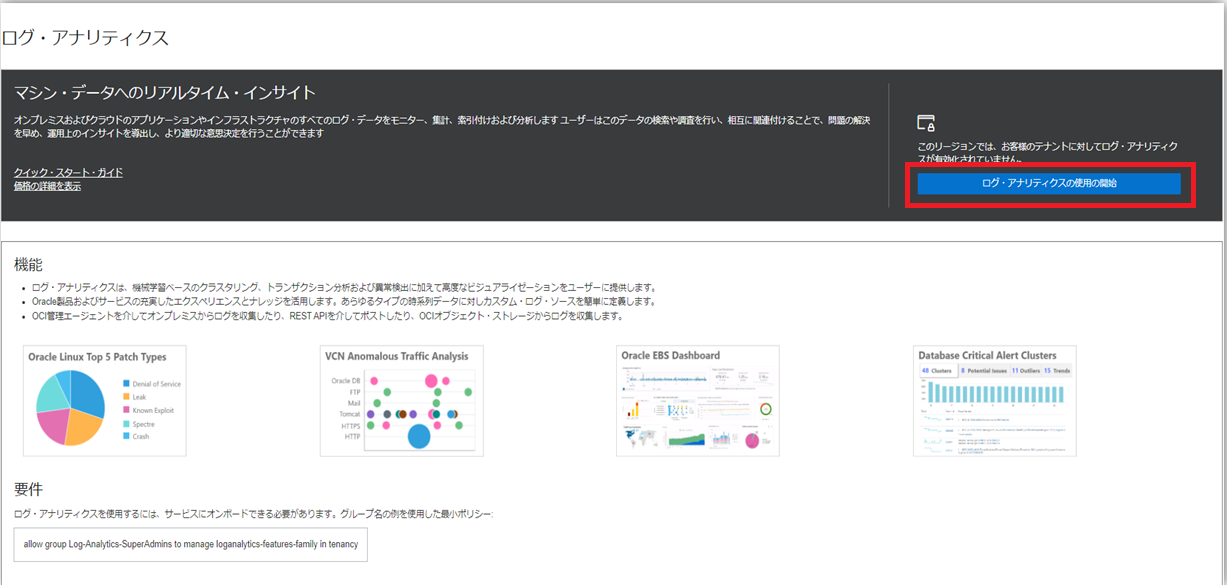1227x585 pixels.
Task: Open Oracle Linux Top 5 Patch Types thumbnail
Action: pyautogui.click(x=105, y=401)
